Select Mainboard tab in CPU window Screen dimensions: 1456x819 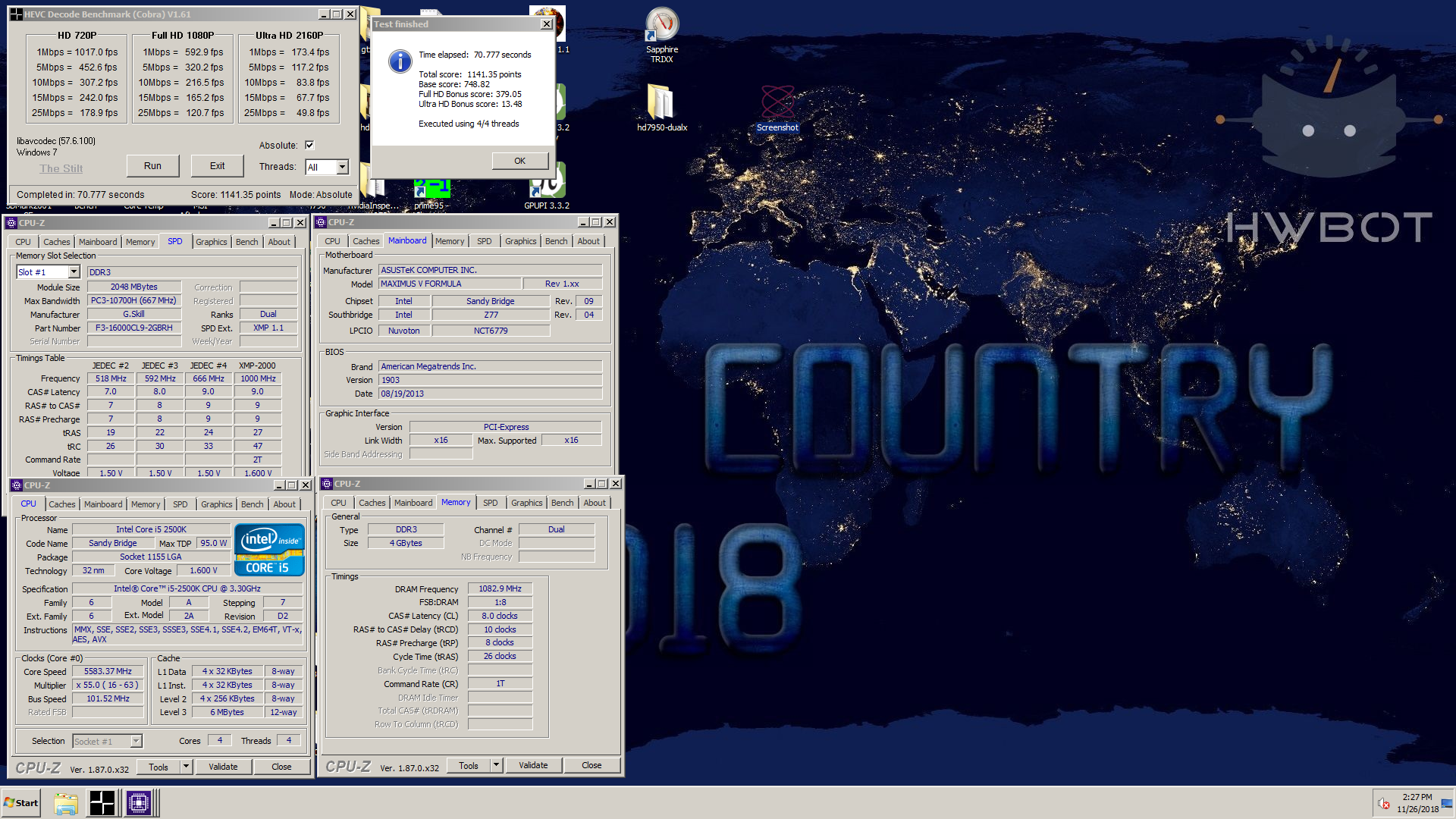coord(103,504)
